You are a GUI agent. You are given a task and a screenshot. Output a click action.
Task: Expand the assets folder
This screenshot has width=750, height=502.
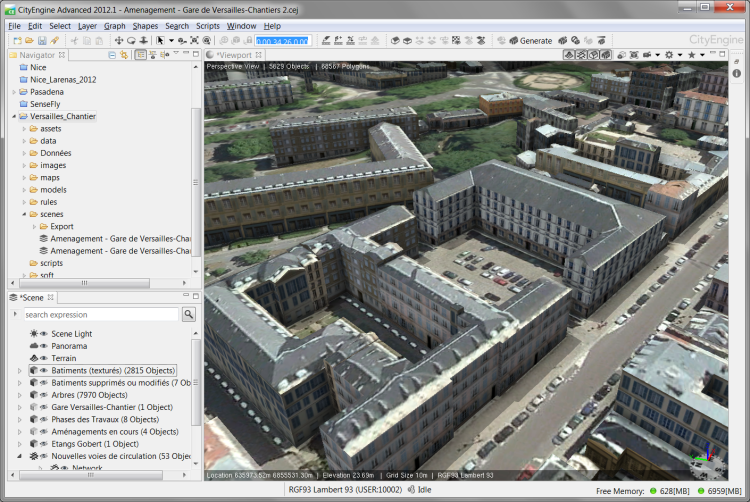24,129
